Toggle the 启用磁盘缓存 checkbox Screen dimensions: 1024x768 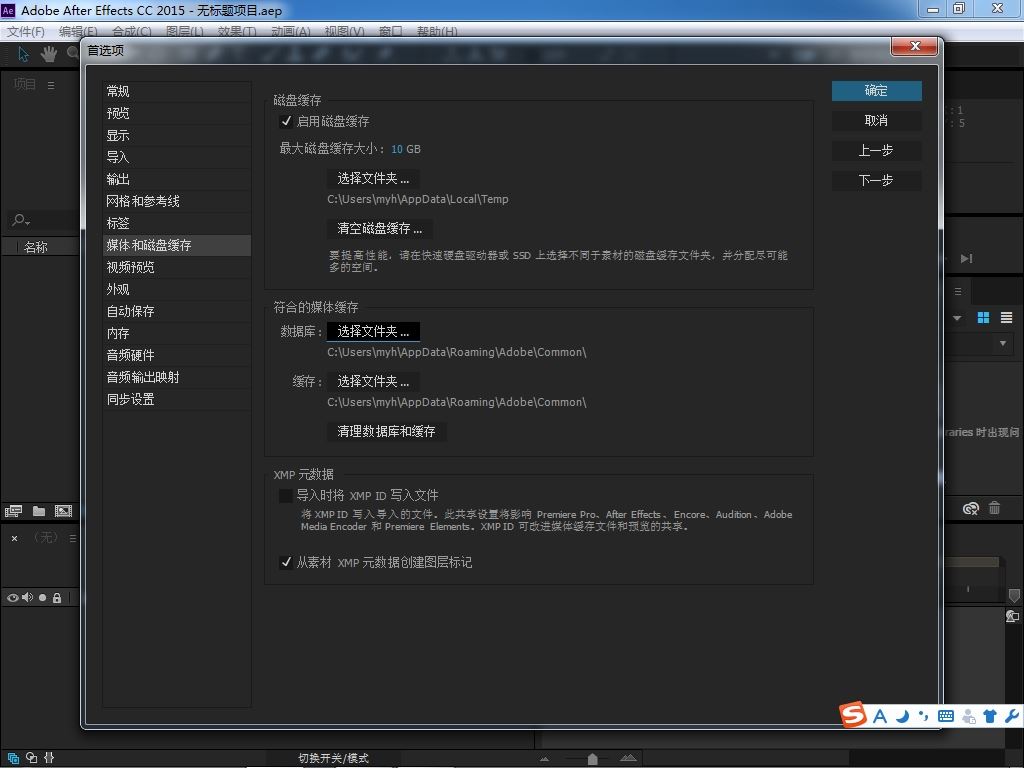[286, 121]
